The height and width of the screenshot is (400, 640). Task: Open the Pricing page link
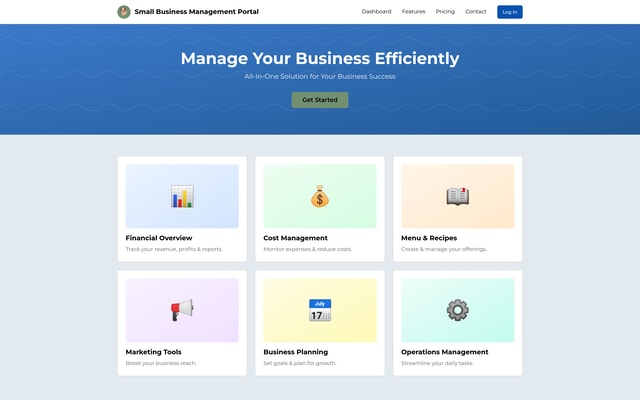(x=445, y=12)
